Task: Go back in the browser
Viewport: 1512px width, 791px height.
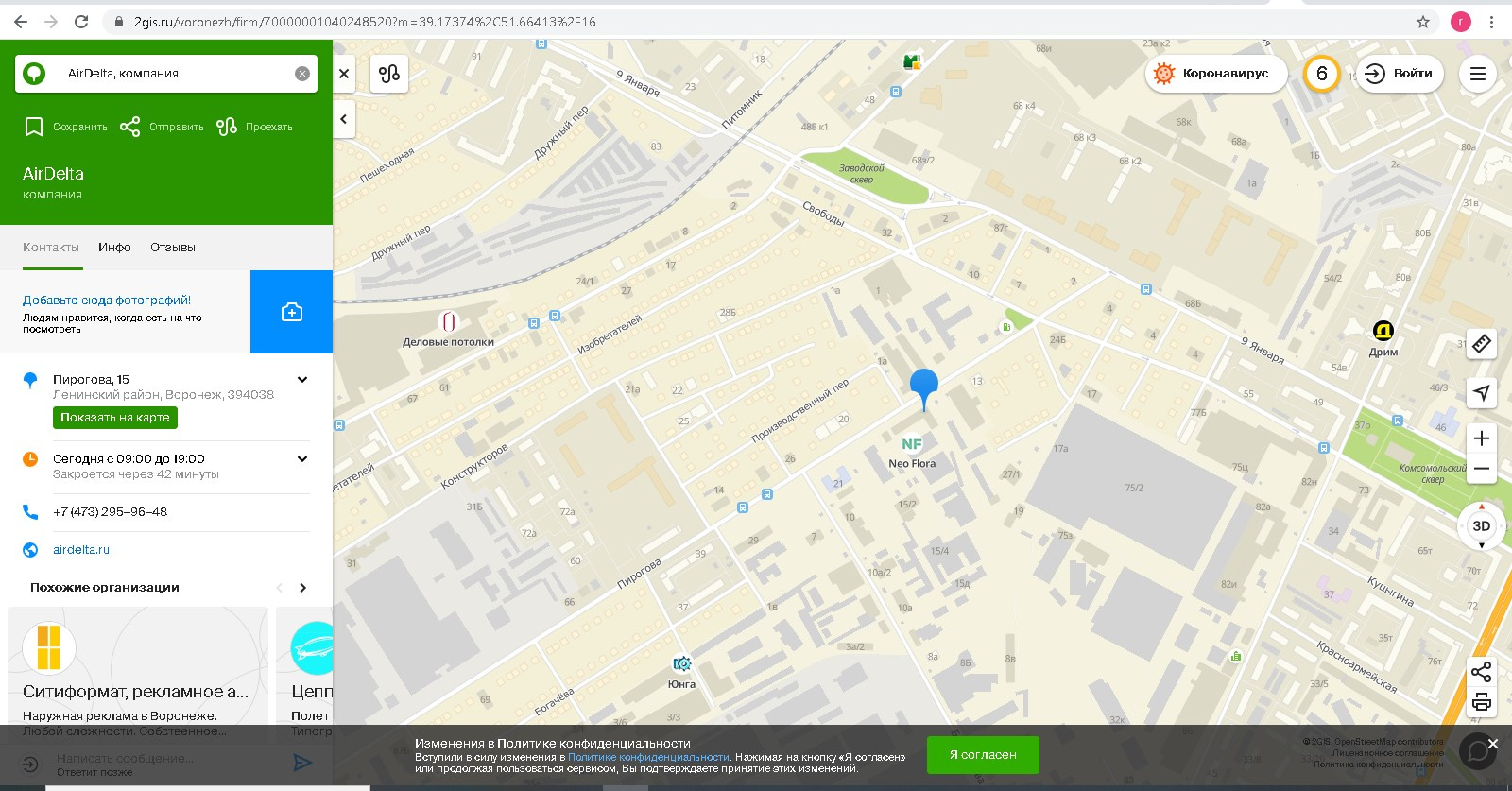Action: [21, 22]
